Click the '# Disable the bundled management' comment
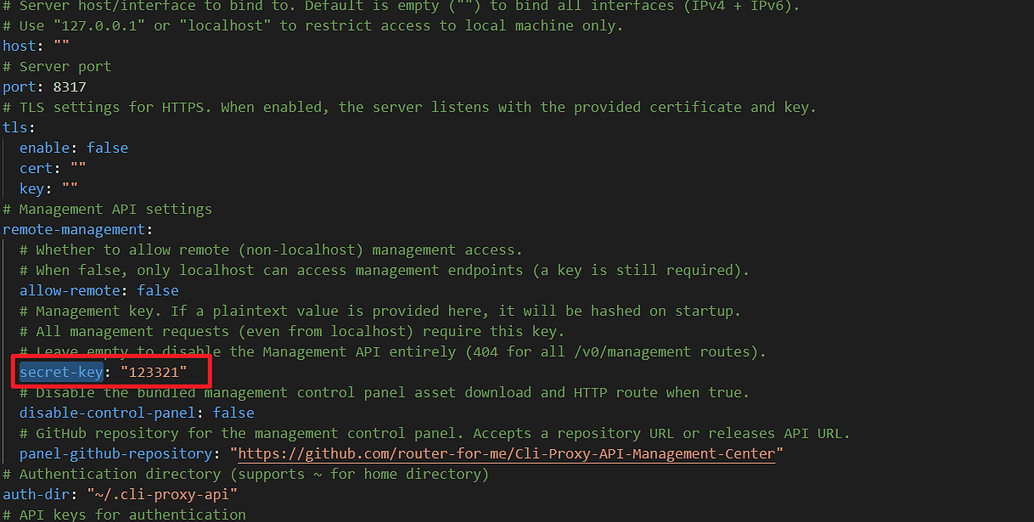The width and height of the screenshot is (1034, 522). pyautogui.click(x=384, y=393)
